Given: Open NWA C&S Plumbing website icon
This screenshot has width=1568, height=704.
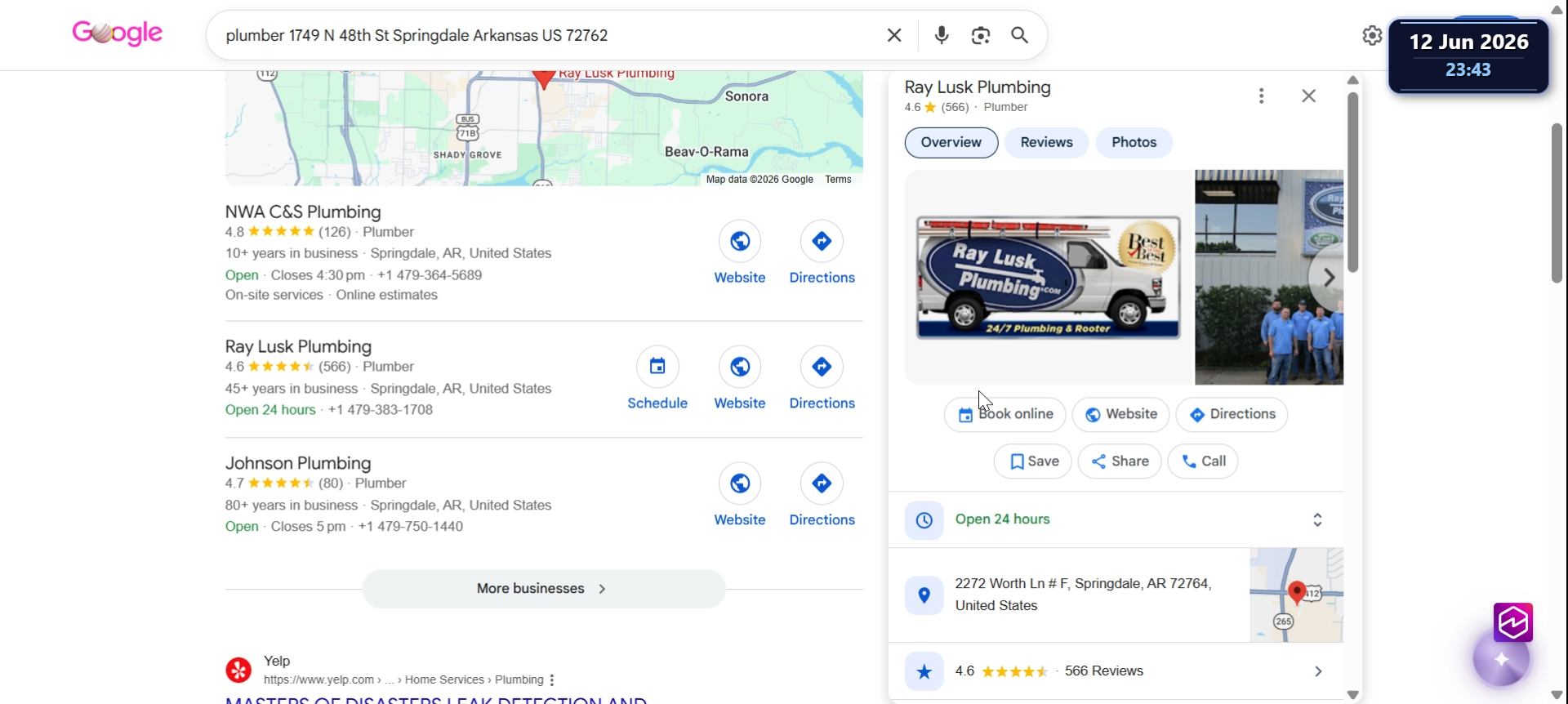Looking at the screenshot, I should [740, 242].
